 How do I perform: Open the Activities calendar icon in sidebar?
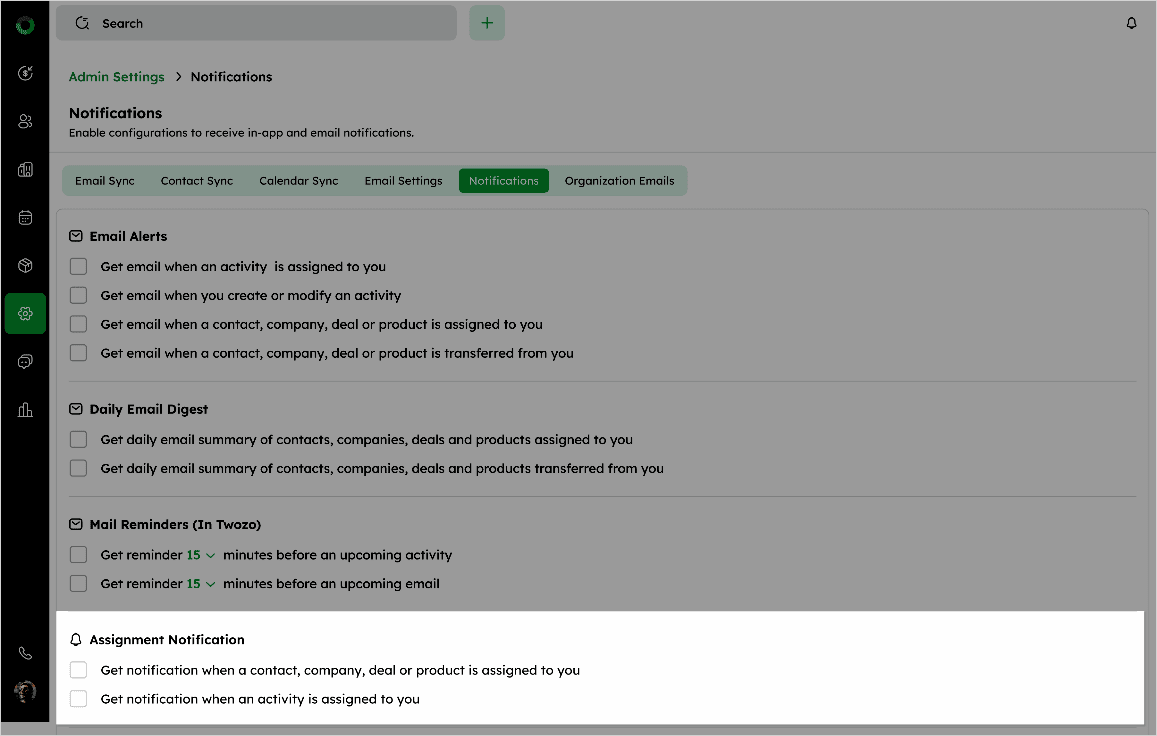coord(25,217)
